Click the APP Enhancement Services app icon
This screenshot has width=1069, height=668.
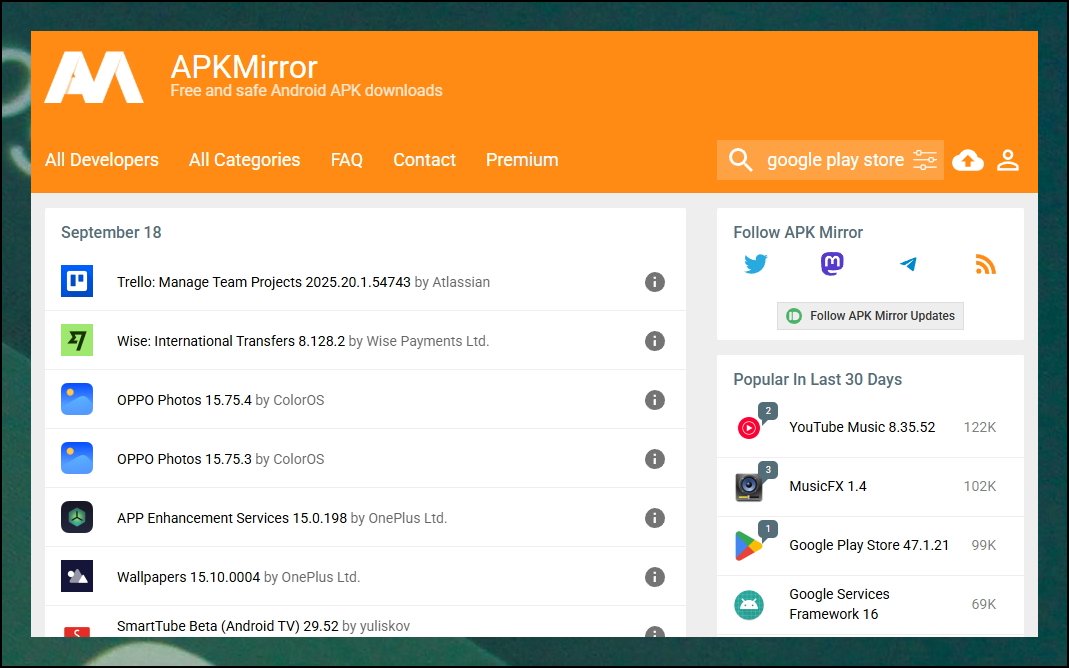coord(77,517)
